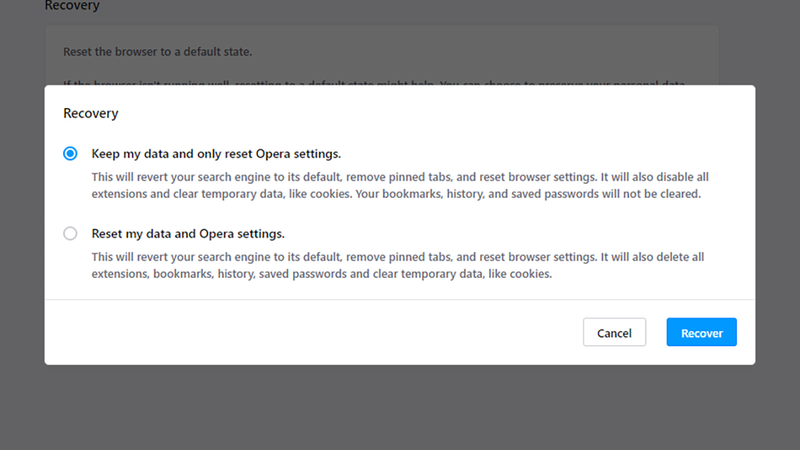
Task: Click 'Reset my data and Opera settings.' label
Action: pos(188,234)
